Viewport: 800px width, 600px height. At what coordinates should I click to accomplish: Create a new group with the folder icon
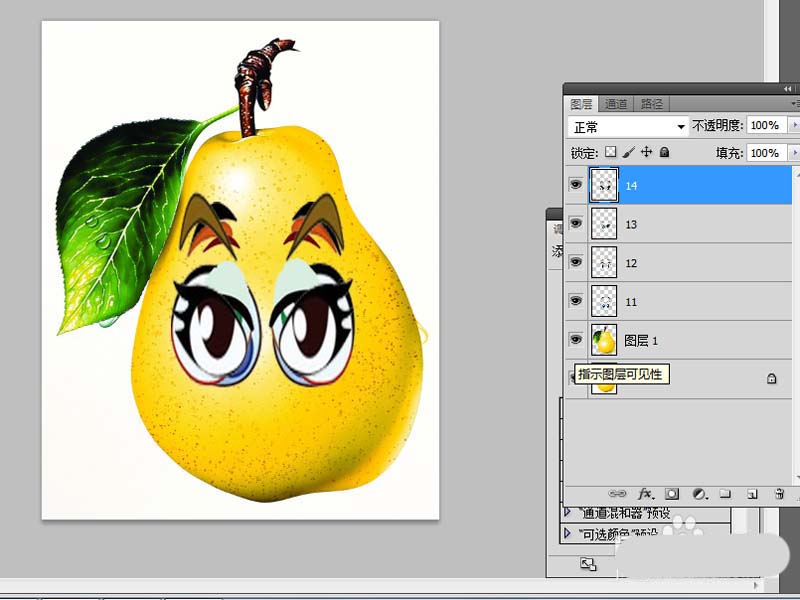(725, 494)
